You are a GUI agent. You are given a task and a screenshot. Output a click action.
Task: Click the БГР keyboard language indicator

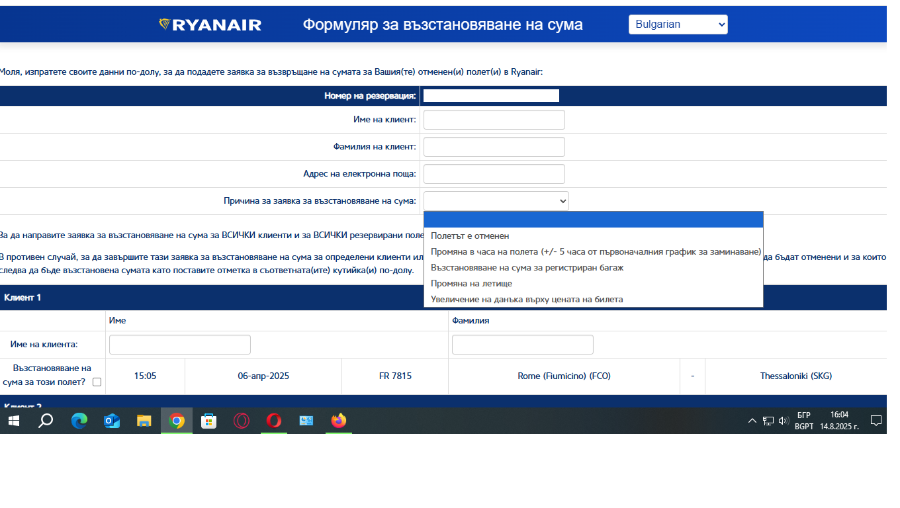[x=804, y=421]
